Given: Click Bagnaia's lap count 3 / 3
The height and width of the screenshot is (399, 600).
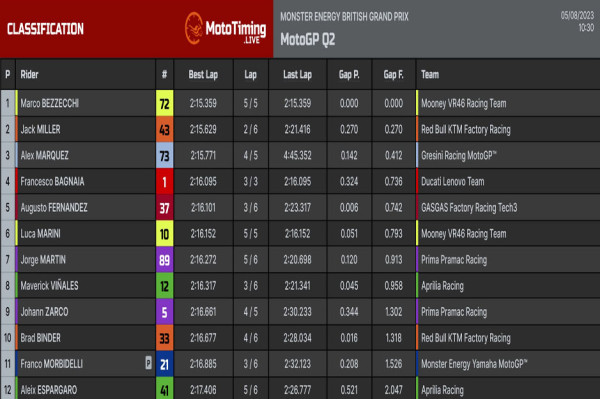Looking at the screenshot, I should tap(251, 181).
